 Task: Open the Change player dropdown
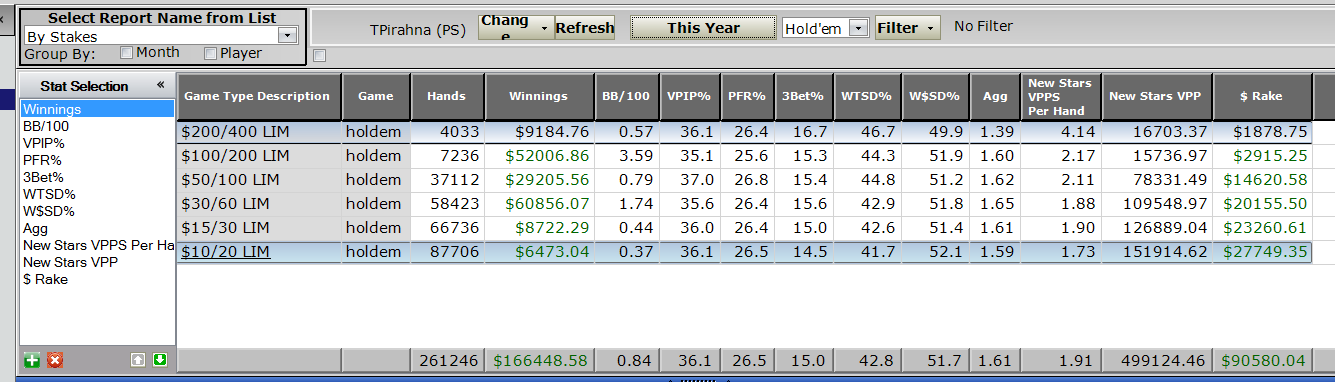point(516,28)
